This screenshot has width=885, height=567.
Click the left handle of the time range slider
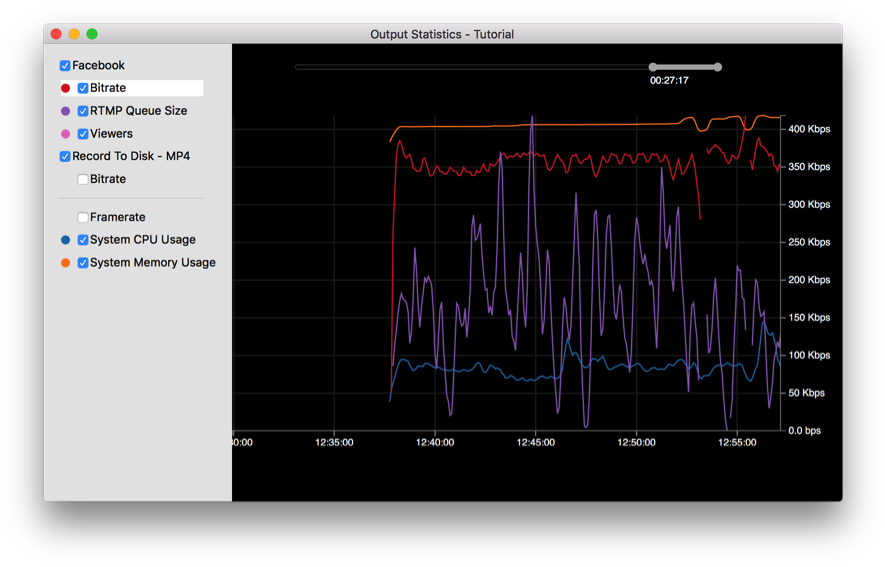(653, 67)
